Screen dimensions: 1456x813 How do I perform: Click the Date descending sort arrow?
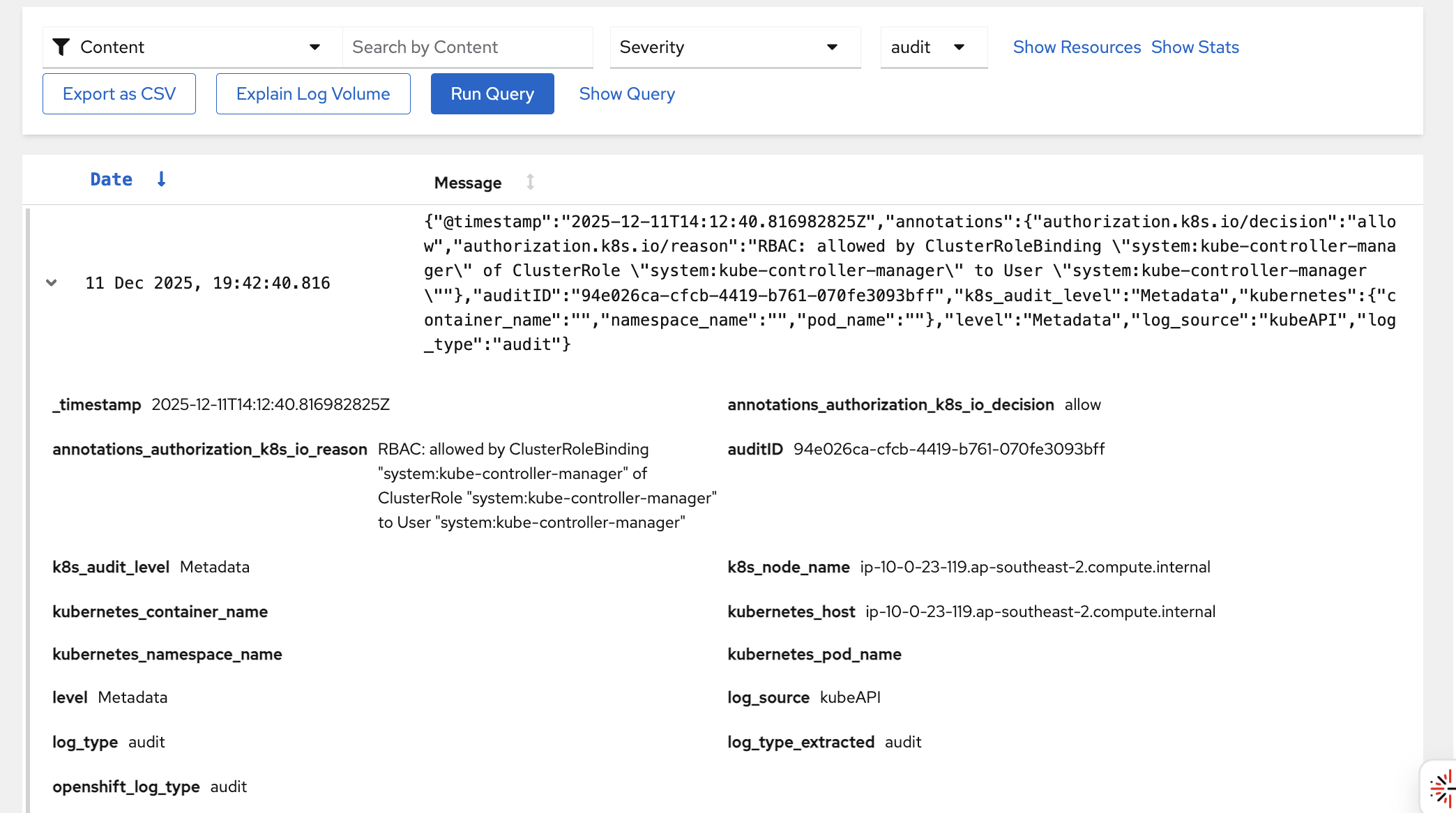click(x=161, y=179)
